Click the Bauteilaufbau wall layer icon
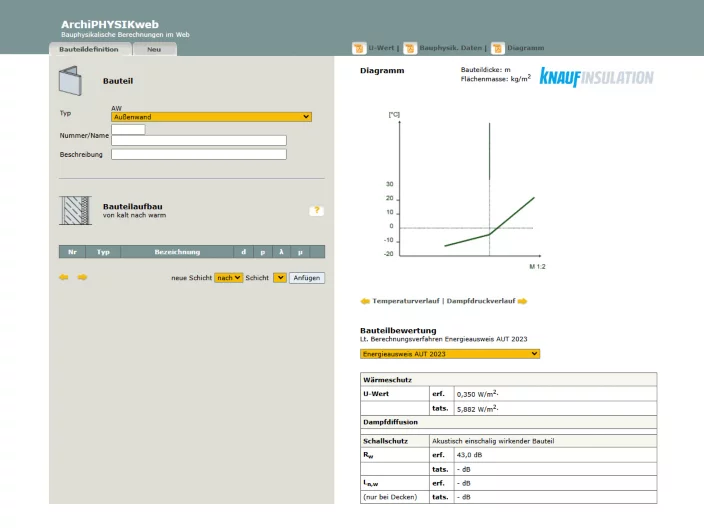 pos(75,210)
